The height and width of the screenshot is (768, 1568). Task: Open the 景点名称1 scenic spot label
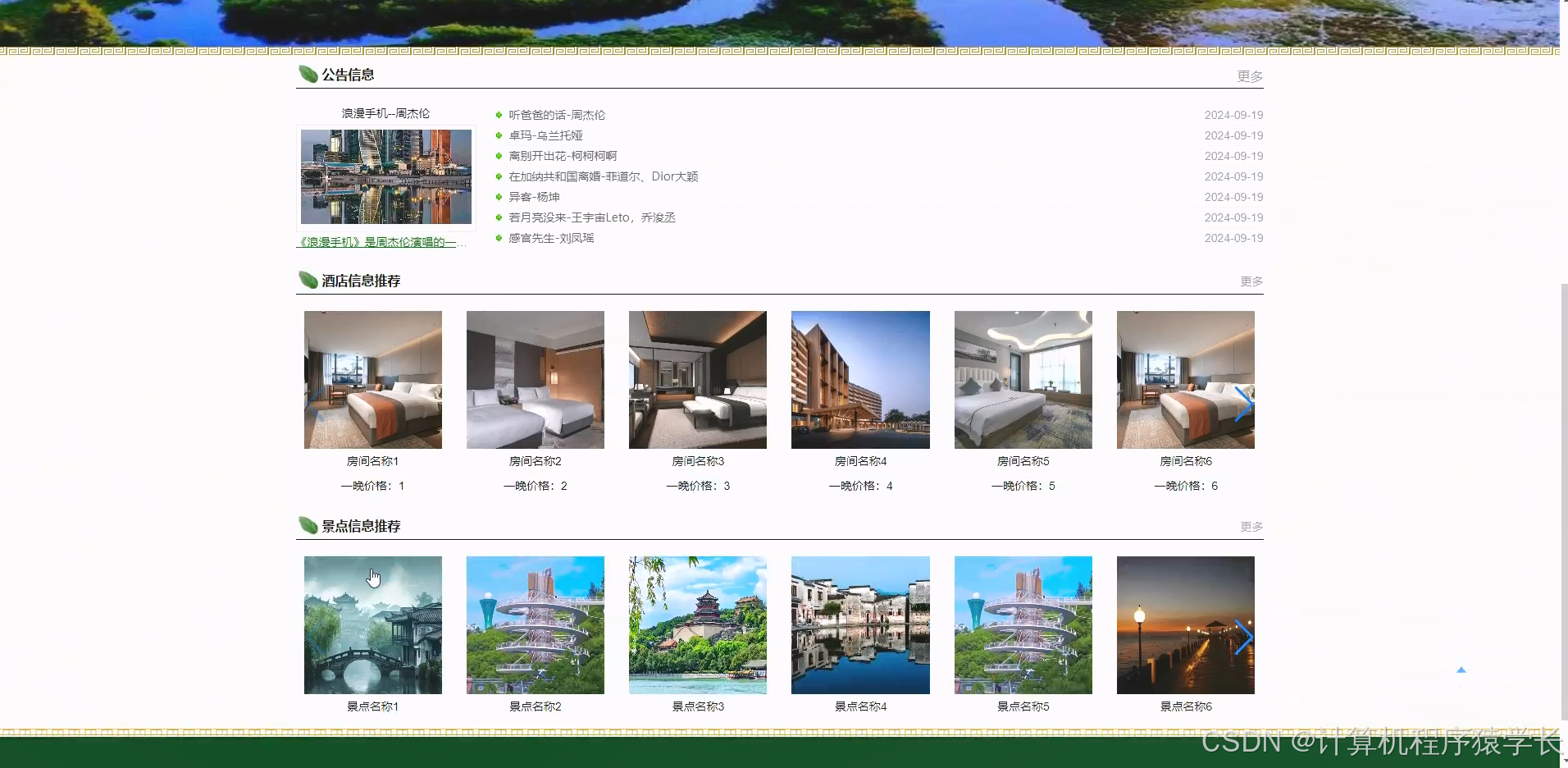tap(372, 706)
